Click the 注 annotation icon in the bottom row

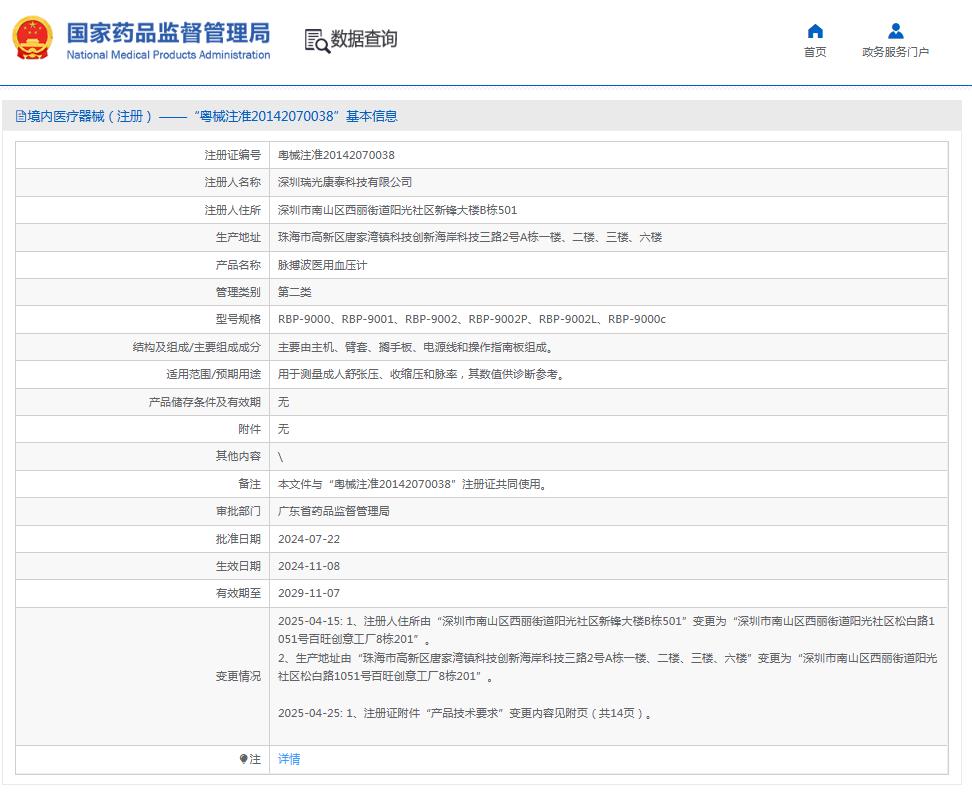click(x=246, y=760)
